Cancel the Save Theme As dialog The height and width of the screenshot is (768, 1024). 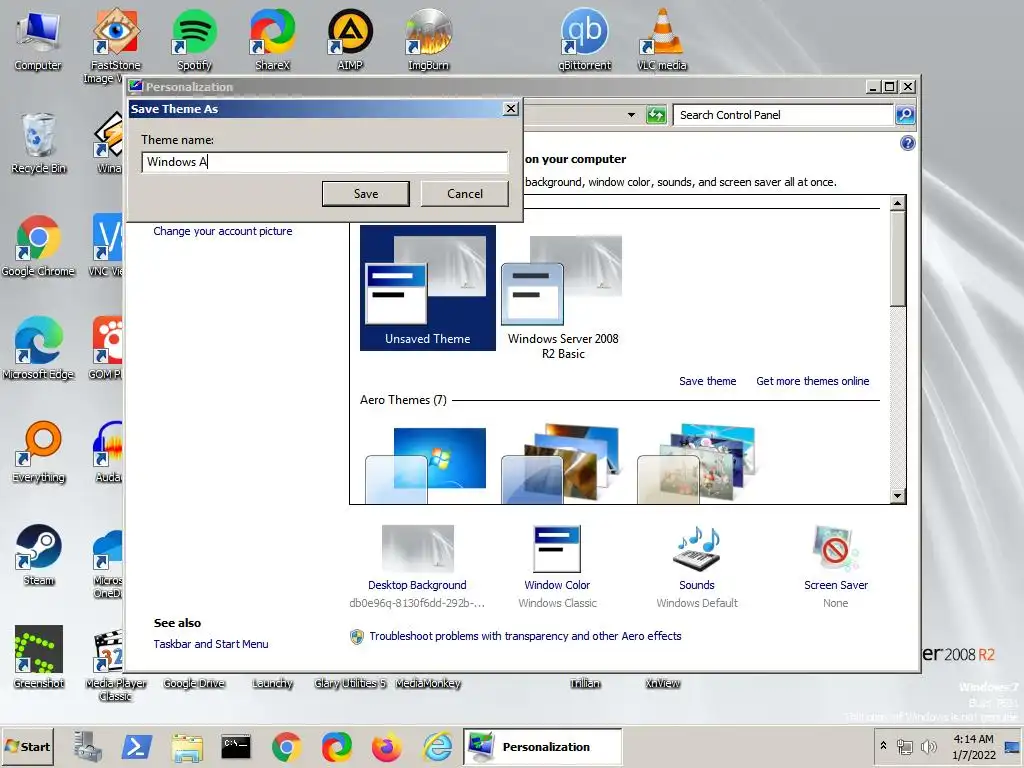pyautogui.click(x=464, y=193)
